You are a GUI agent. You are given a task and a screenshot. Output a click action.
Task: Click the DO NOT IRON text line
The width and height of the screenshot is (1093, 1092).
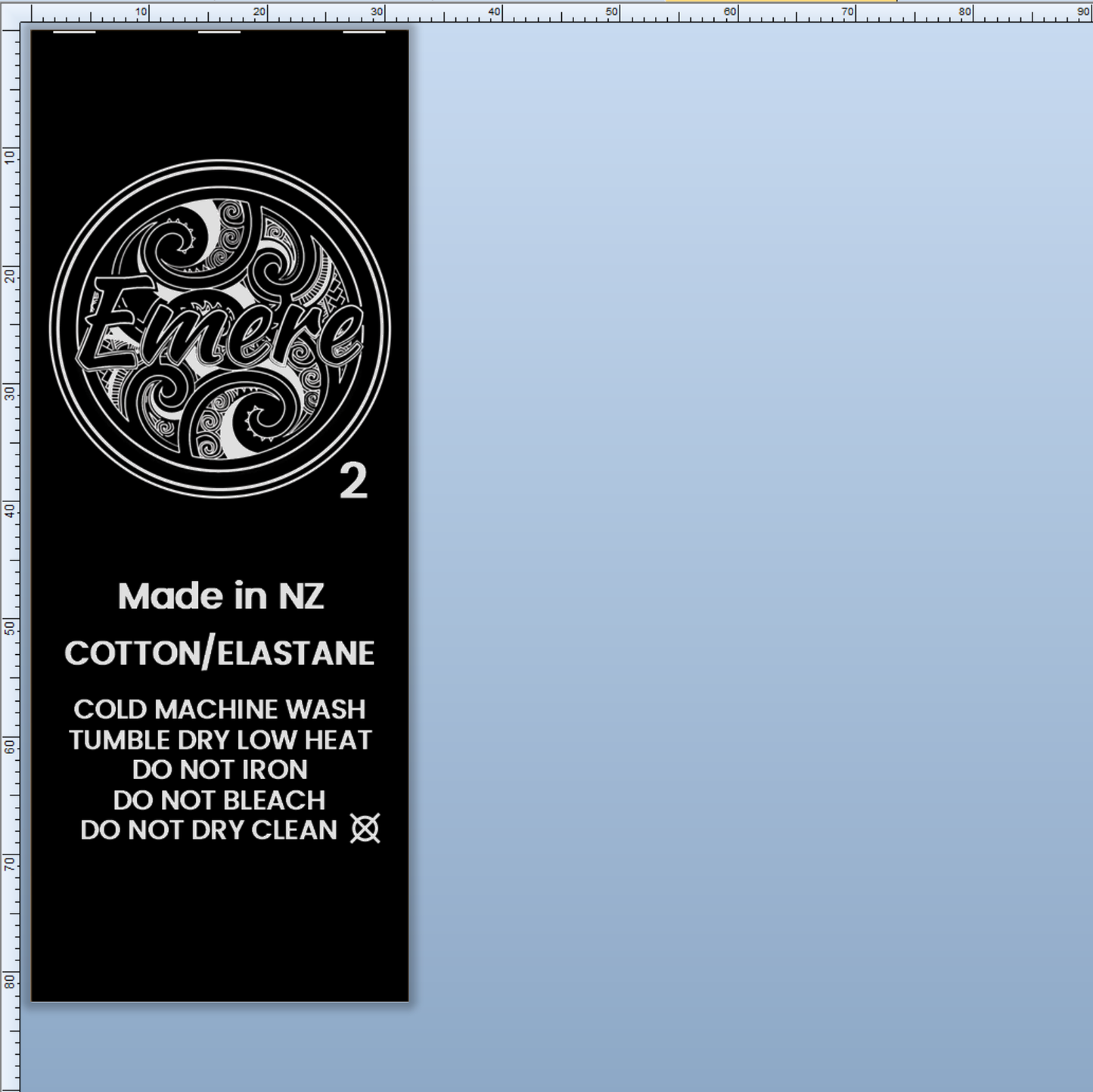tap(220, 770)
